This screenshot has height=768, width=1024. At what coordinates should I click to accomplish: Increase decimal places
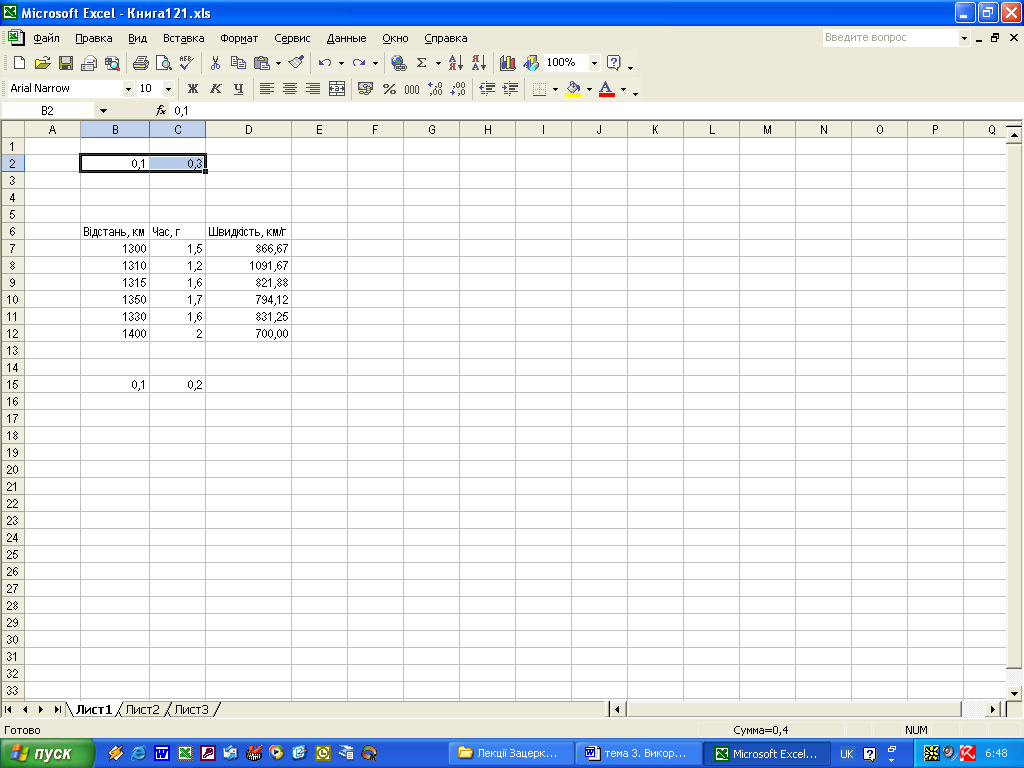click(x=436, y=89)
